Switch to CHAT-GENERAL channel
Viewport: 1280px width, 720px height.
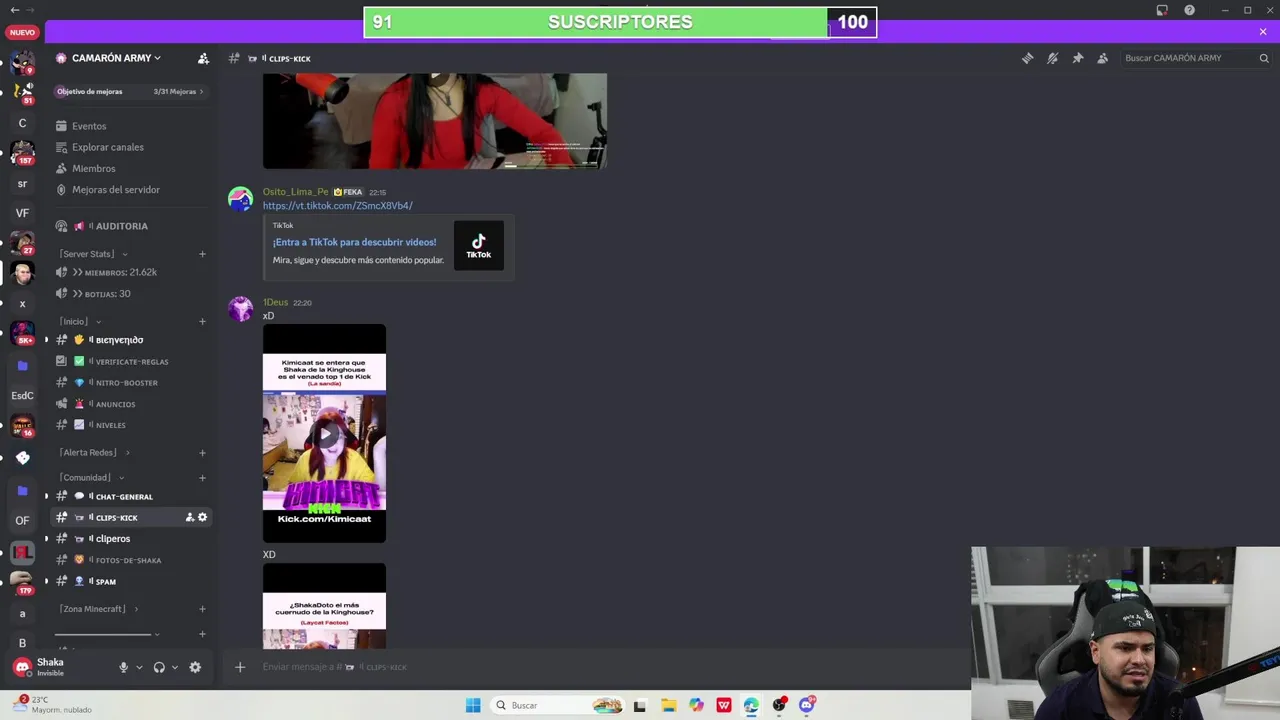(131, 496)
